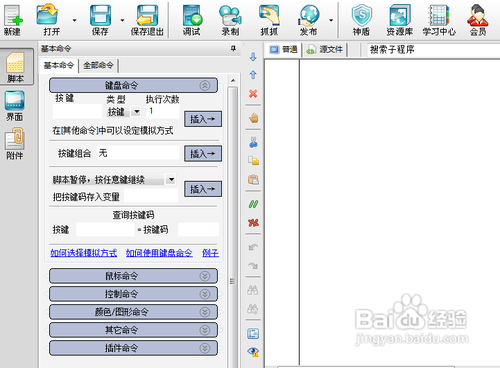The image size is (500, 368).
Task: Click 把按键码存入变量 input field
Action: click(151, 196)
